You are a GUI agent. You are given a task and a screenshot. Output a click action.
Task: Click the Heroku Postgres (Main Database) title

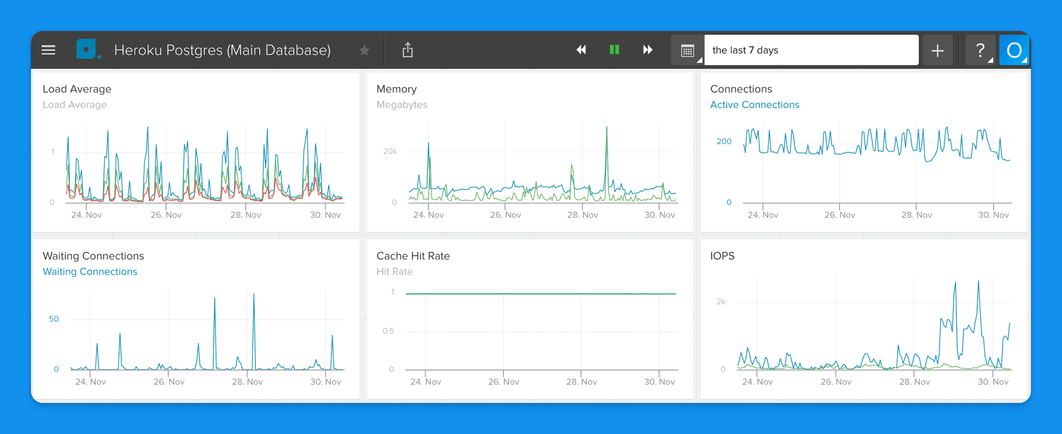pos(222,50)
